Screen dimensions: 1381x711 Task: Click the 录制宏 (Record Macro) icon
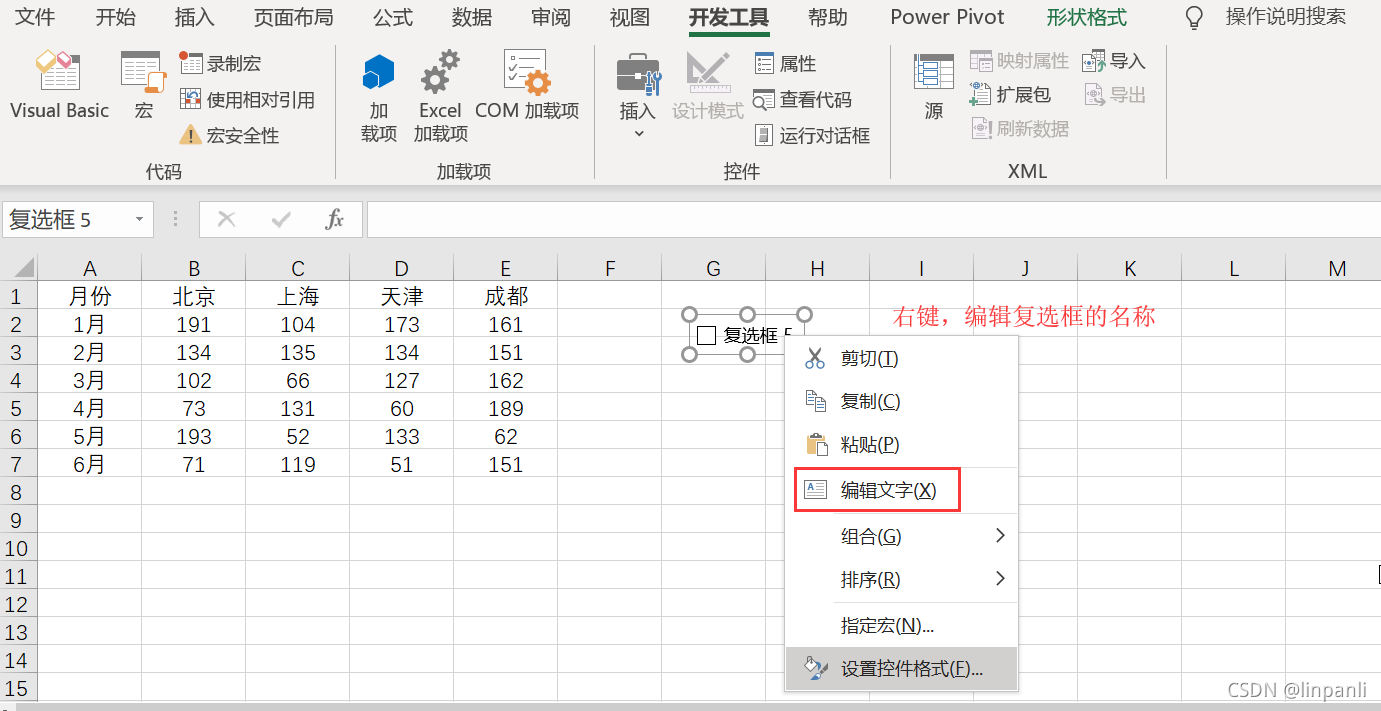tap(193, 63)
